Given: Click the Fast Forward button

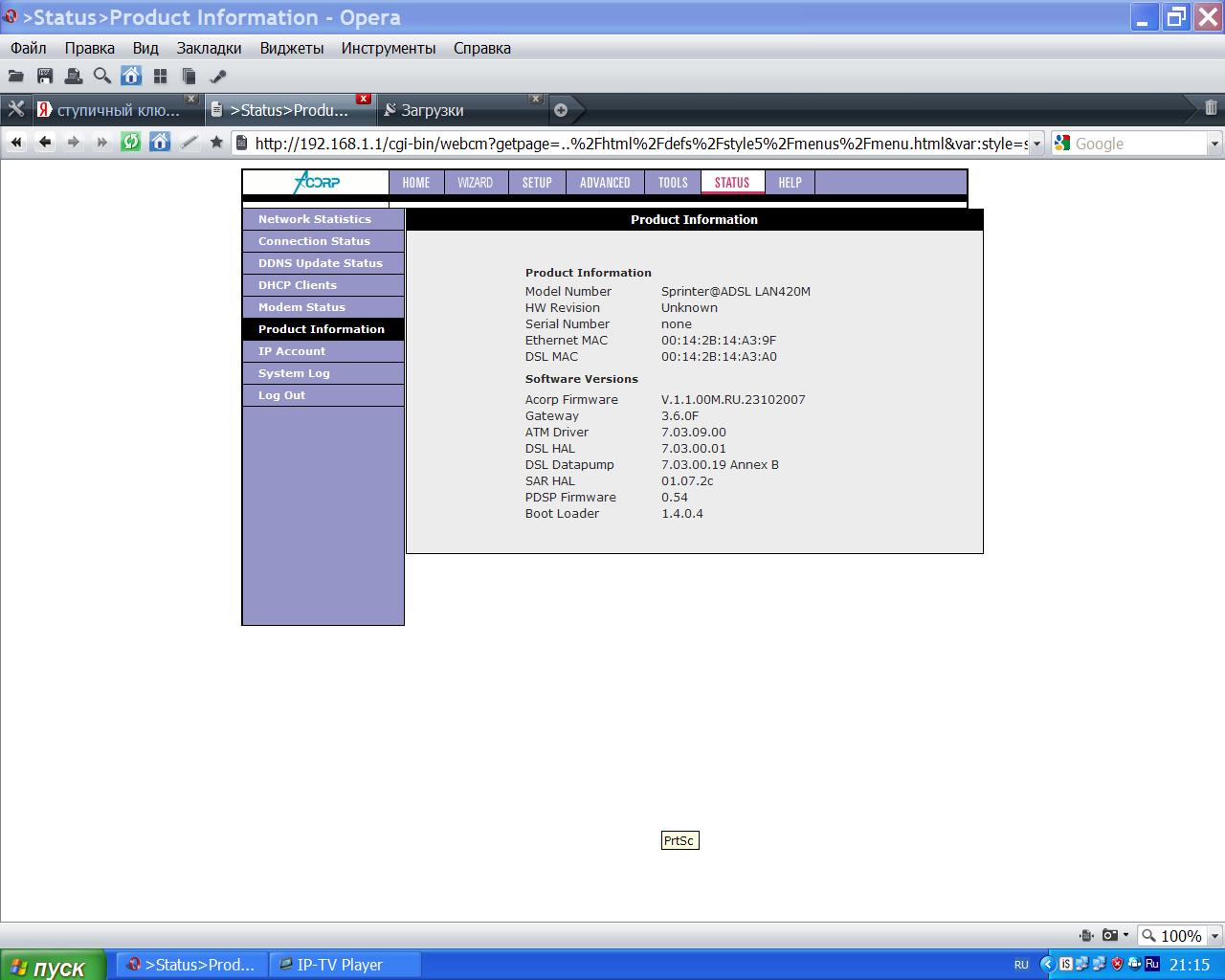Looking at the screenshot, I should [102, 143].
